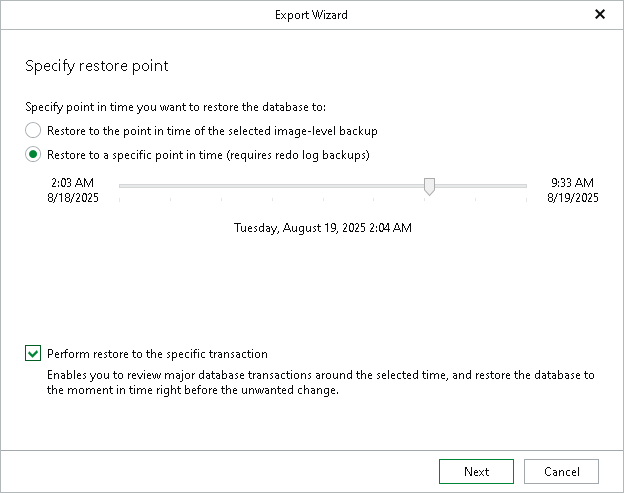Click the timeline slider handle
Image resolution: width=624 pixels, height=493 pixels.
[429, 187]
